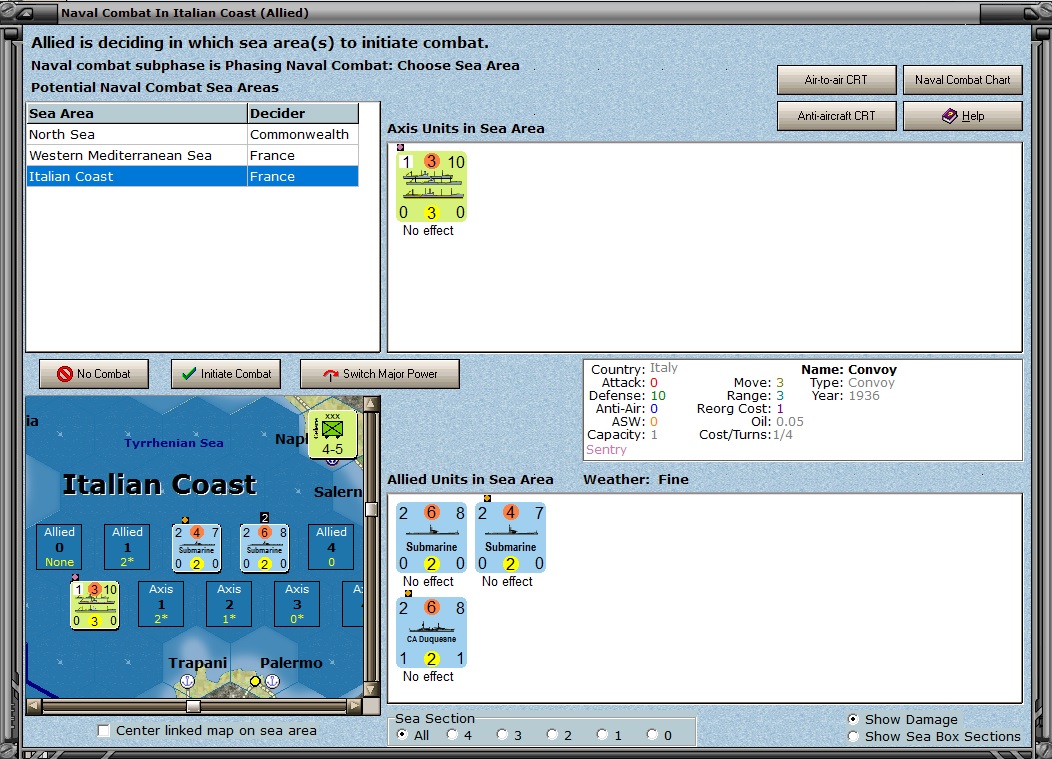Click the No Combat button
The width and height of the screenshot is (1052, 759).
click(x=94, y=374)
